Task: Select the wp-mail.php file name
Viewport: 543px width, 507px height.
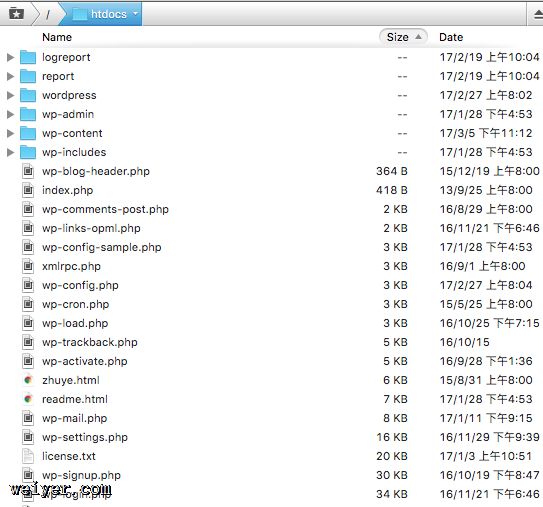Action: [x=74, y=418]
